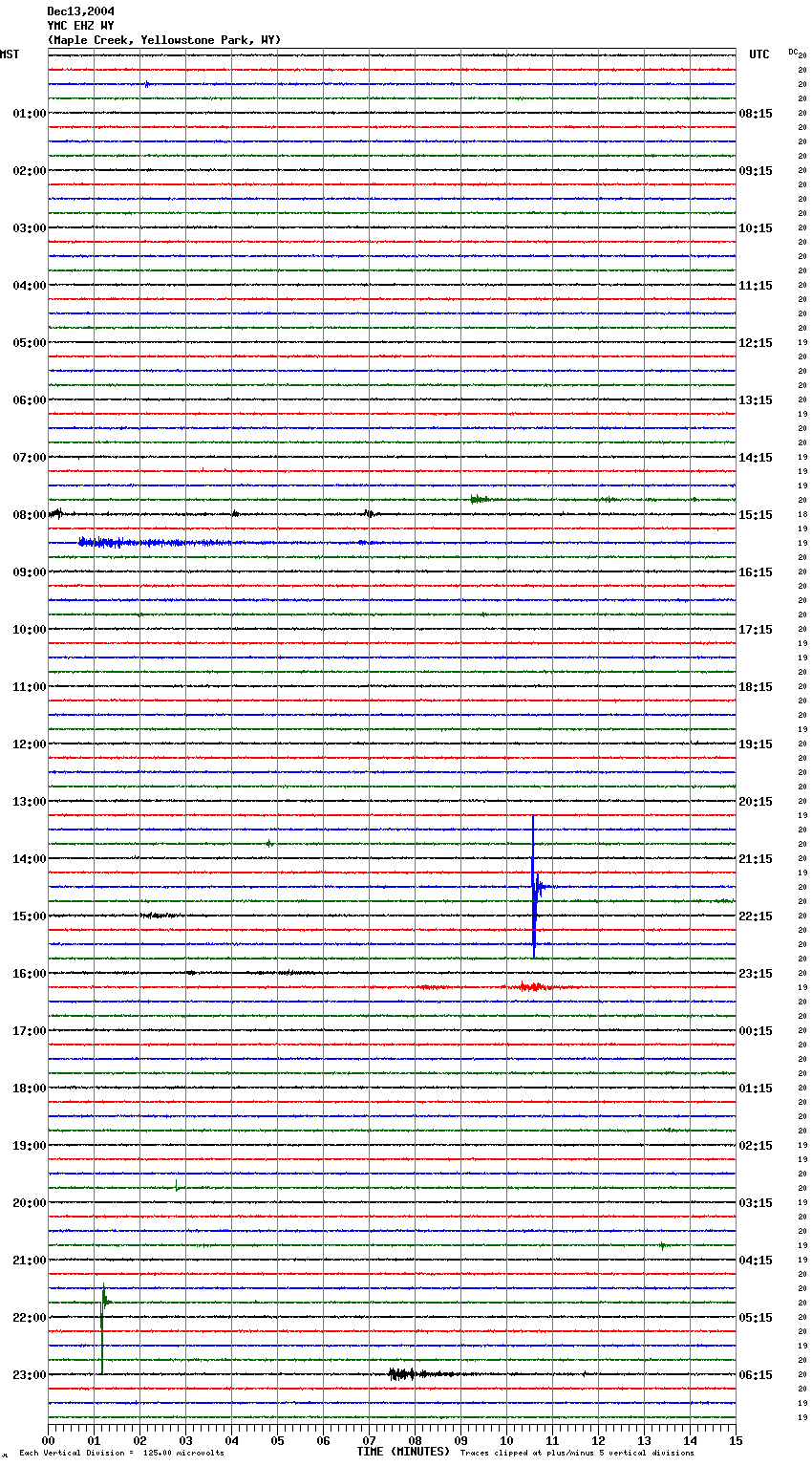This screenshot has height=1466, width=812.
Task: Click the 06:15 UTC label
Action: (756, 1375)
